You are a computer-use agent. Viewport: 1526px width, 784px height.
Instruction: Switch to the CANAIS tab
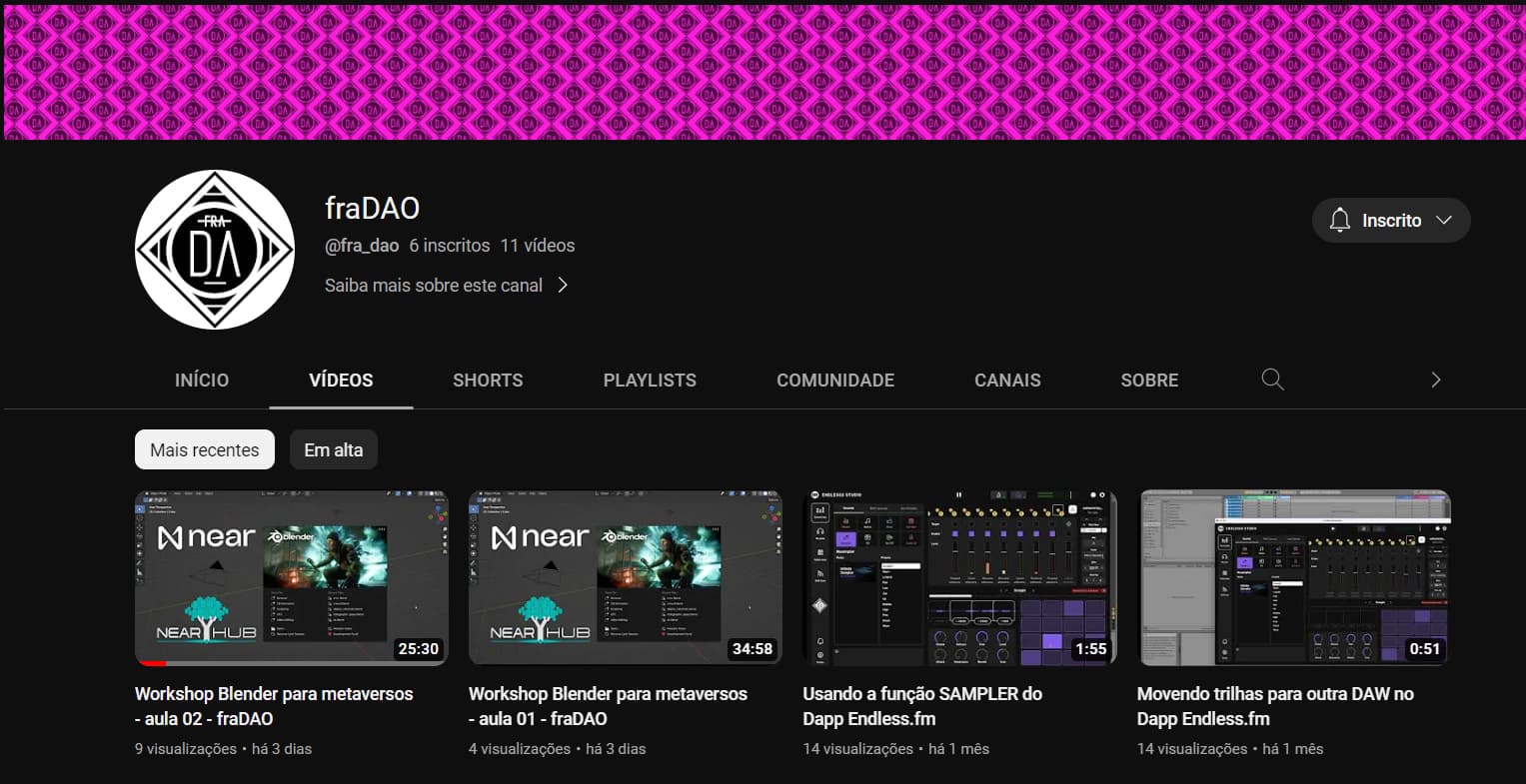(1007, 380)
